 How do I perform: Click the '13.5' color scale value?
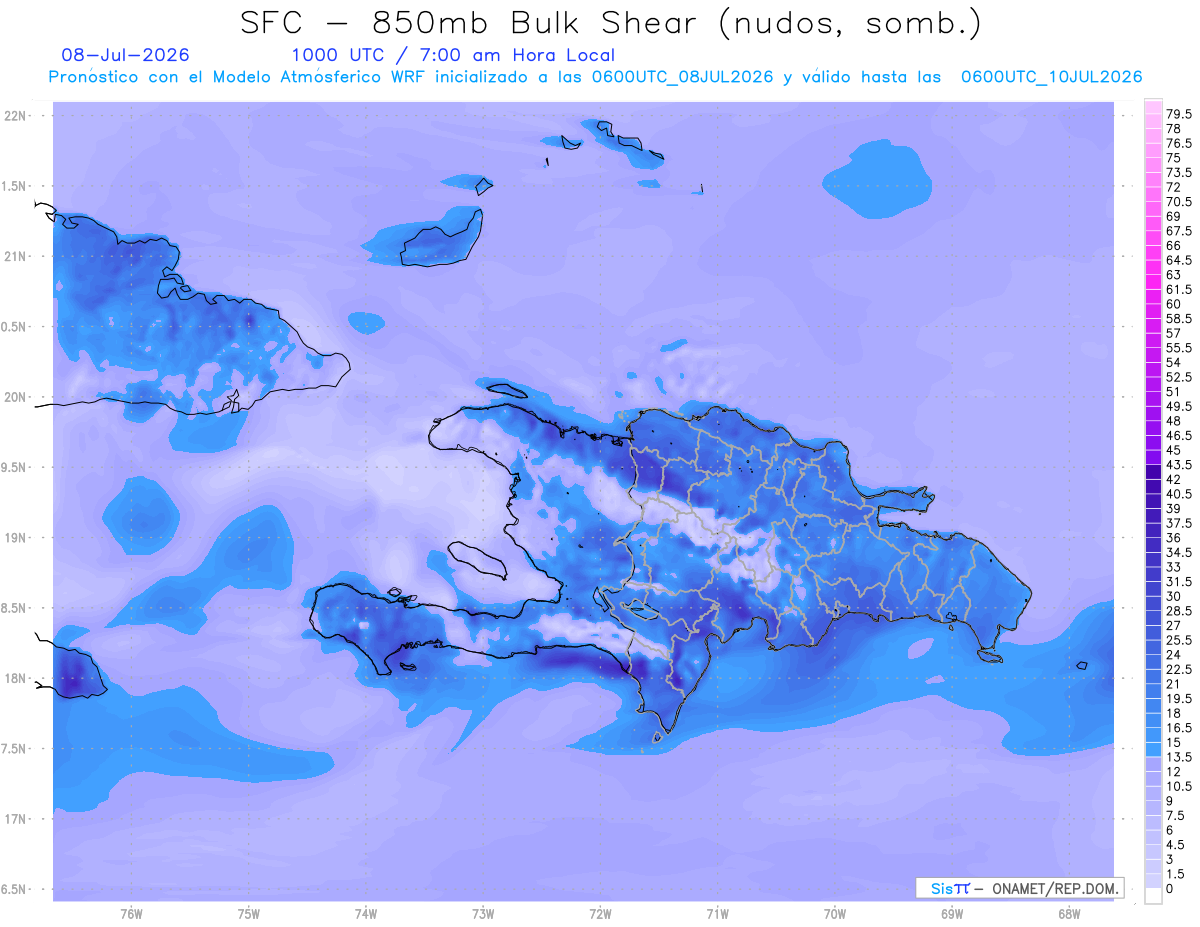pyautogui.click(x=1179, y=757)
